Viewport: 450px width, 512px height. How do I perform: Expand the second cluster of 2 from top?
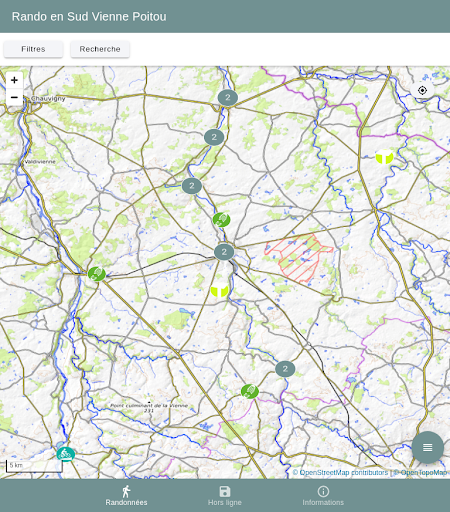214,137
